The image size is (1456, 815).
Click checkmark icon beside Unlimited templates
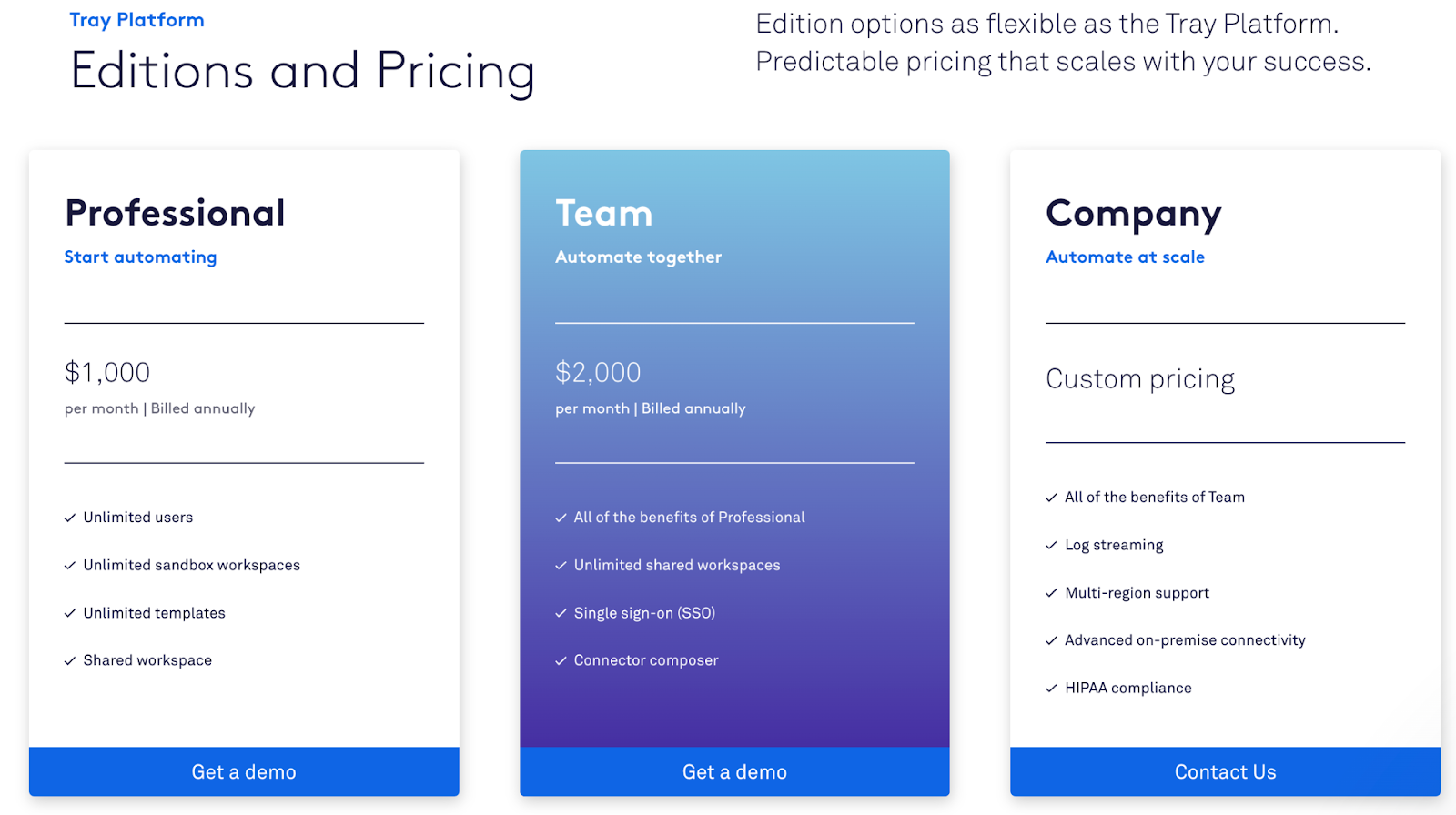coord(70,613)
